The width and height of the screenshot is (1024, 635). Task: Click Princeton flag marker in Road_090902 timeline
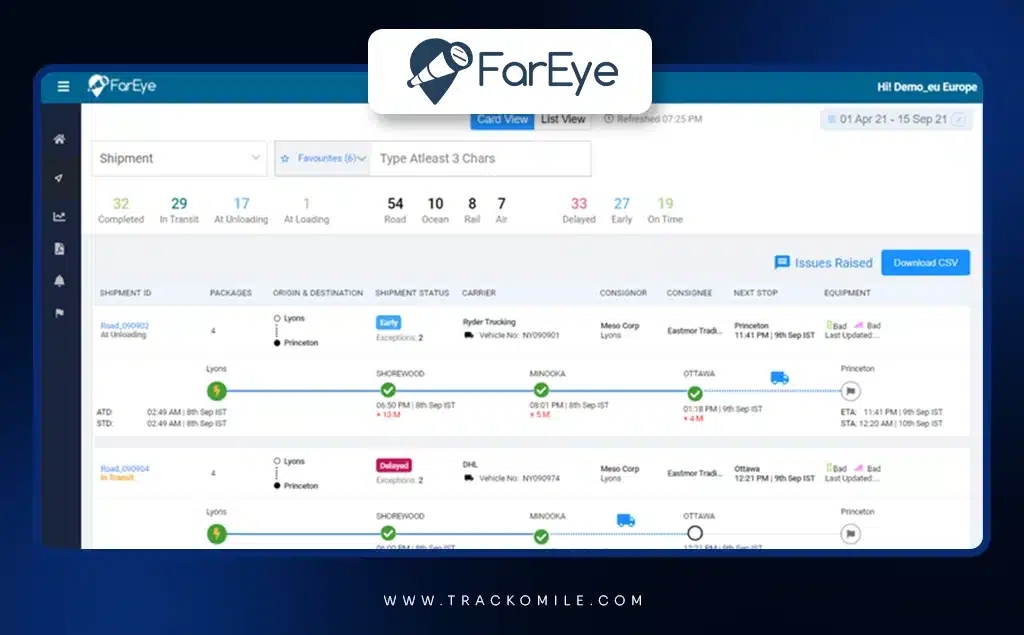(850, 391)
